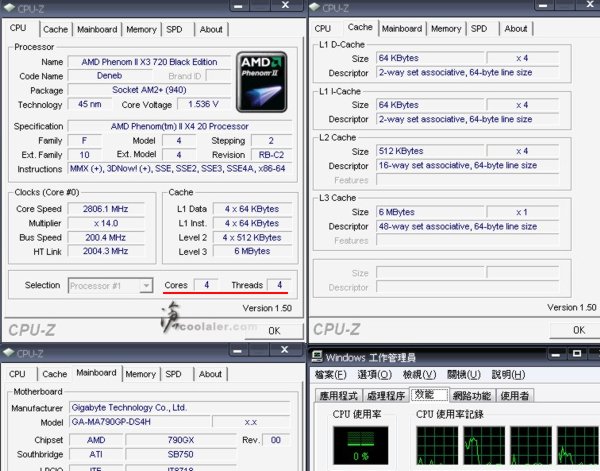Click the Windows Task Manager title icon
The image size is (600, 471).
(317, 357)
